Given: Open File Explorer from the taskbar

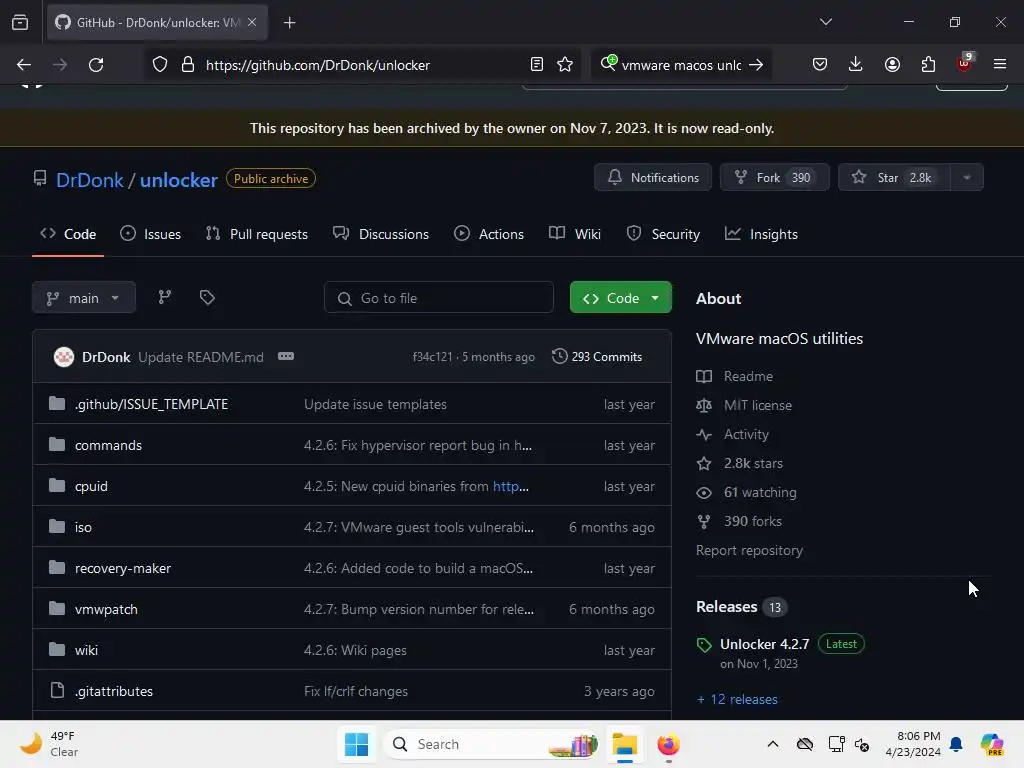Looking at the screenshot, I should [624, 744].
